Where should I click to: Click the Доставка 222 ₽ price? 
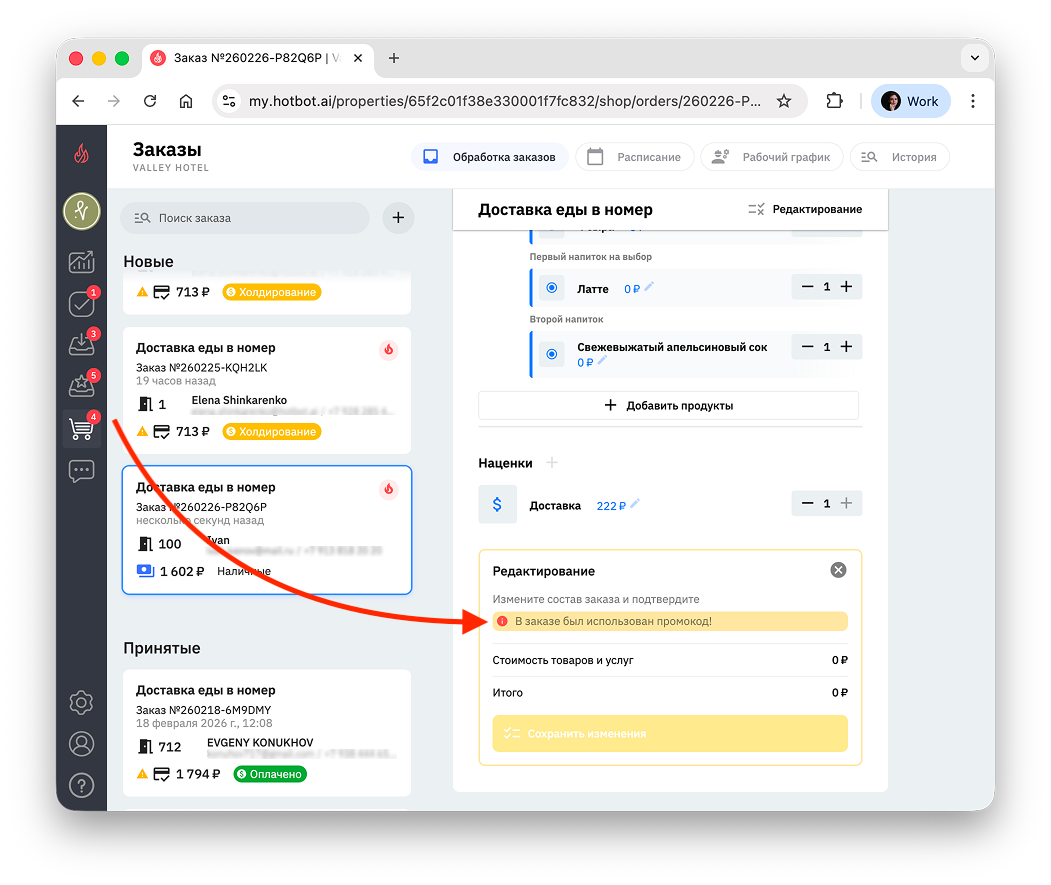(611, 506)
